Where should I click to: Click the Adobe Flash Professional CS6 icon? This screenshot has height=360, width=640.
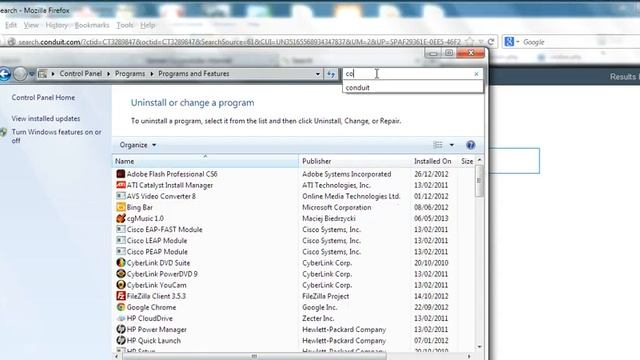point(120,174)
